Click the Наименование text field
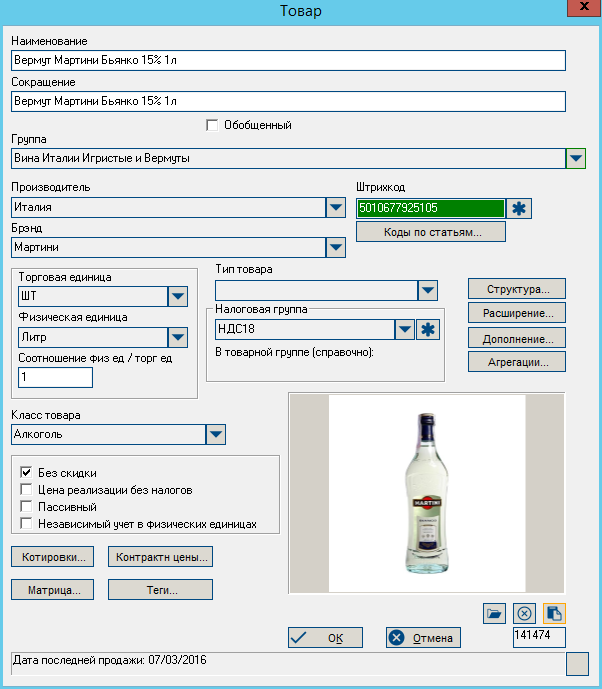The height and width of the screenshot is (689, 602). pyautogui.click(x=288, y=61)
